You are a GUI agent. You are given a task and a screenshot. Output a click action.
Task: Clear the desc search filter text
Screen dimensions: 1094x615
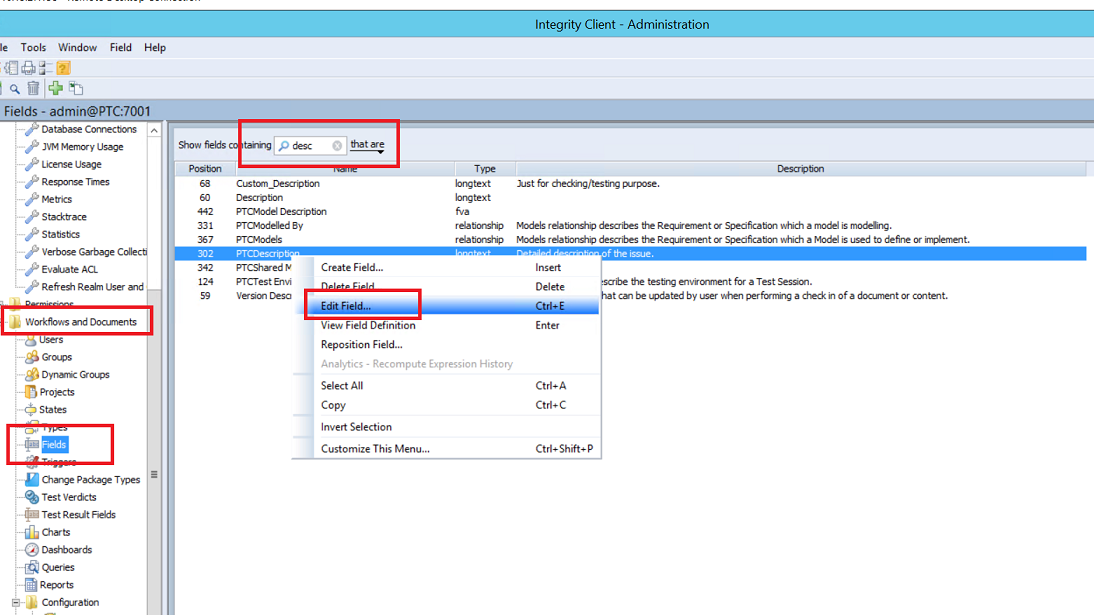tap(337, 145)
